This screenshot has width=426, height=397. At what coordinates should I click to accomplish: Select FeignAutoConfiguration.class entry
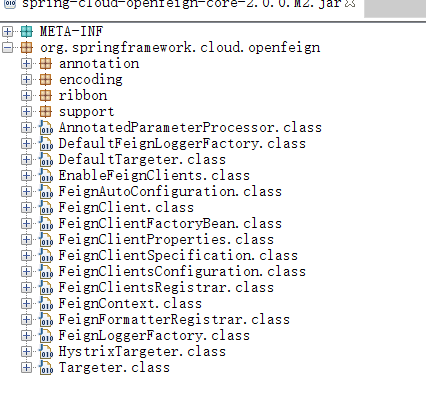[170, 192]
